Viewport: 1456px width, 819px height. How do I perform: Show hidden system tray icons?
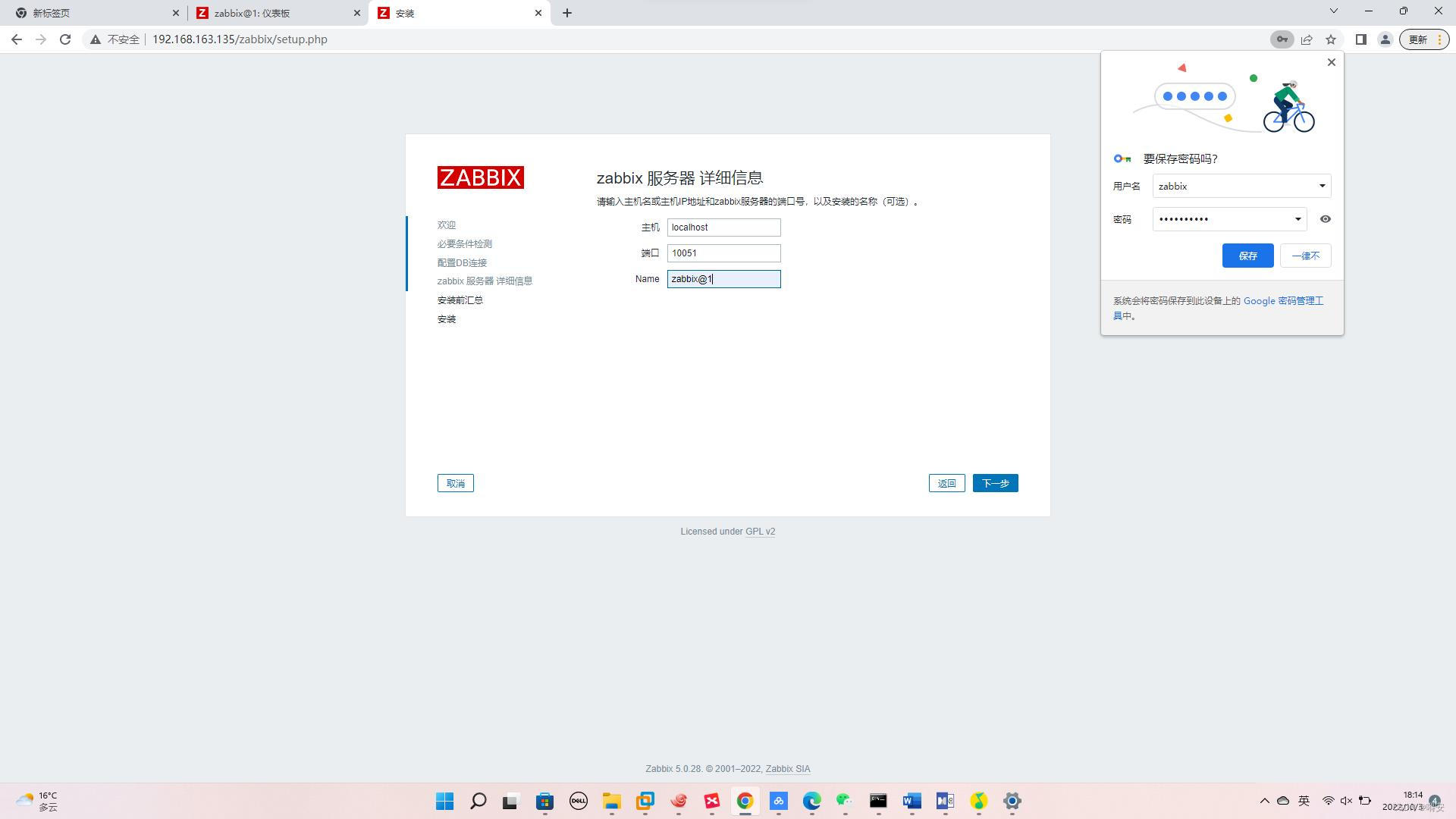(x=1264, y=801)
